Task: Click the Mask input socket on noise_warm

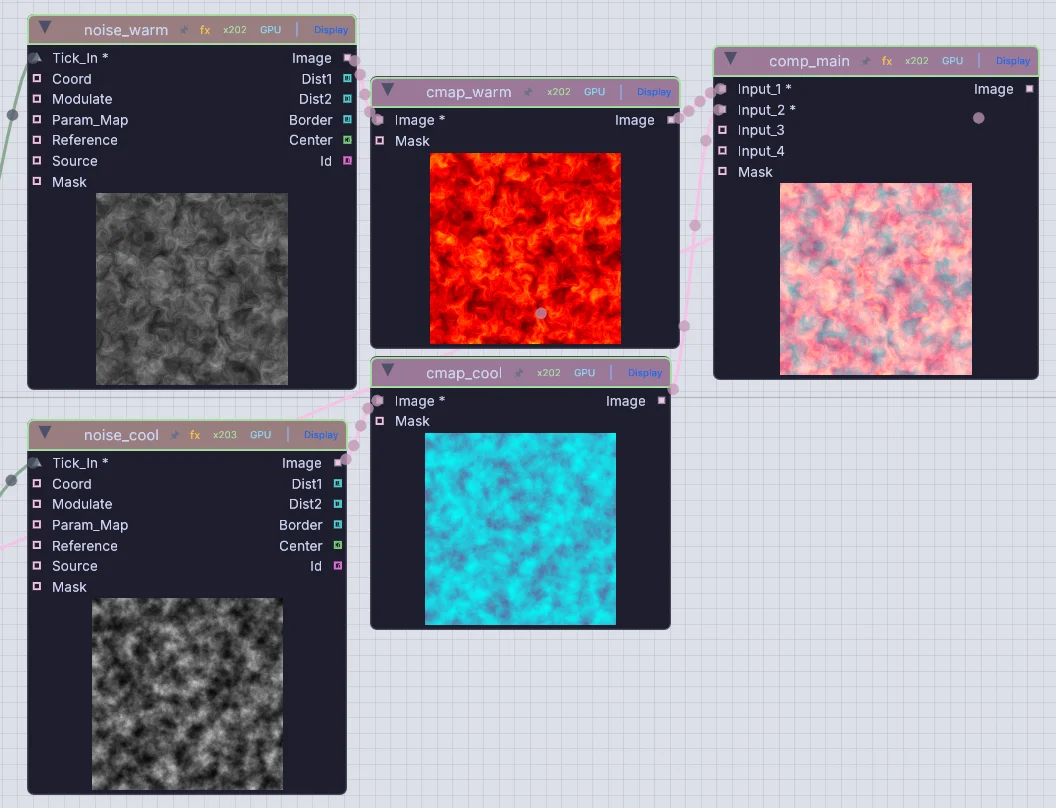Action: tap(37, 182)
